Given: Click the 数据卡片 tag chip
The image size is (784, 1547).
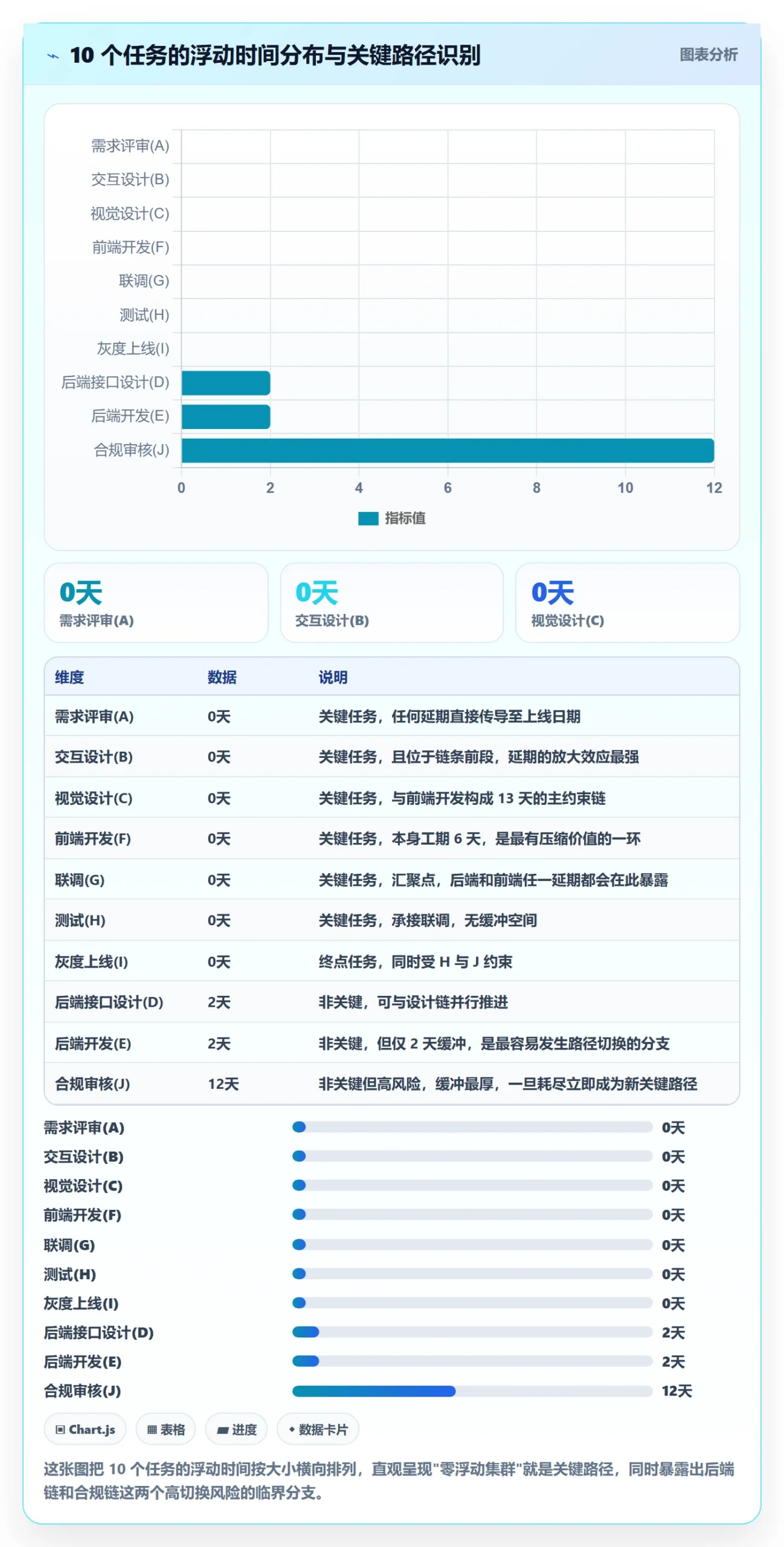Looking at the screenshot, I should pos(318,1429).
